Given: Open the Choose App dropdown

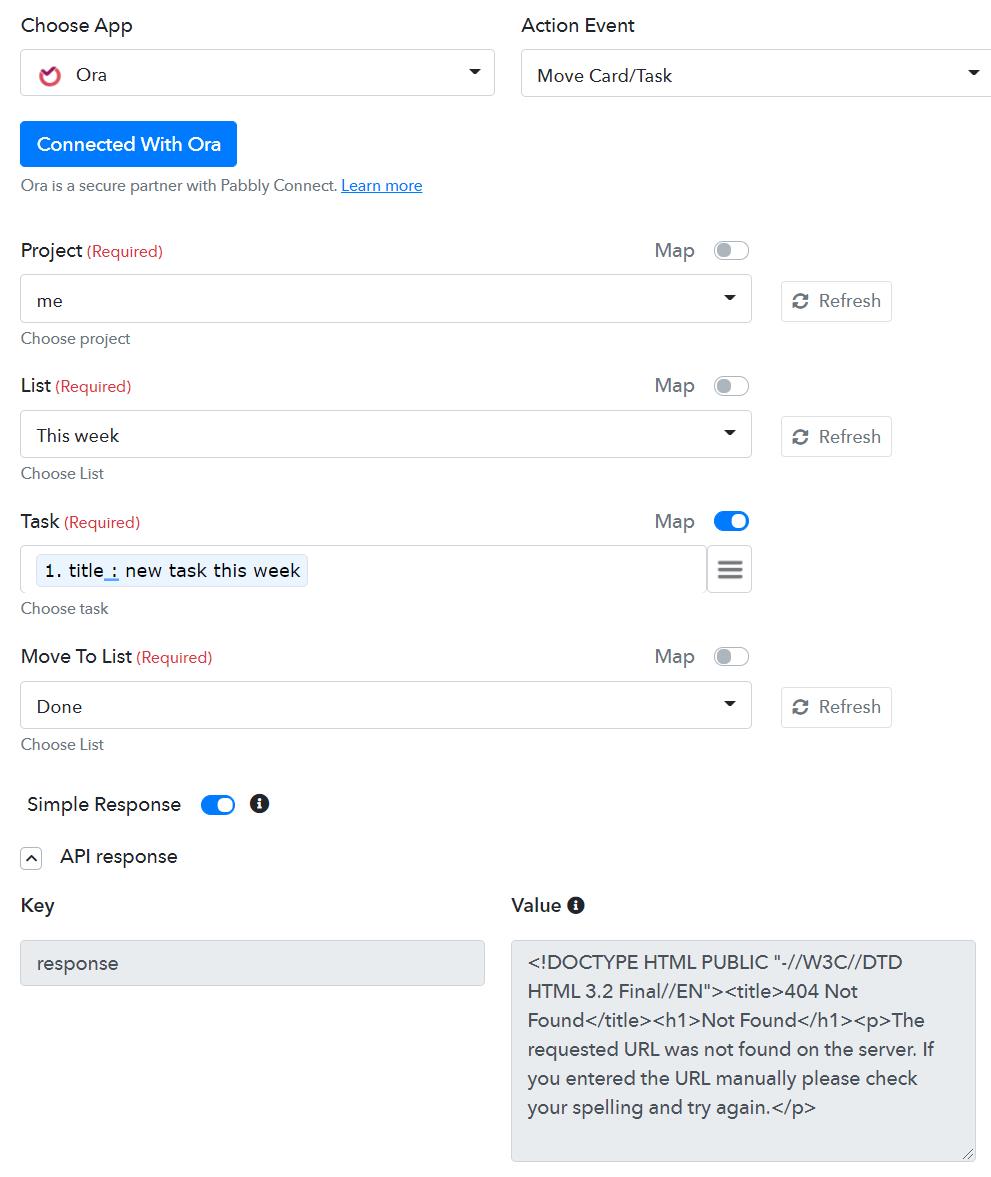Looking at the screenshot, I should pyautogui.click(x=257, y=74).
